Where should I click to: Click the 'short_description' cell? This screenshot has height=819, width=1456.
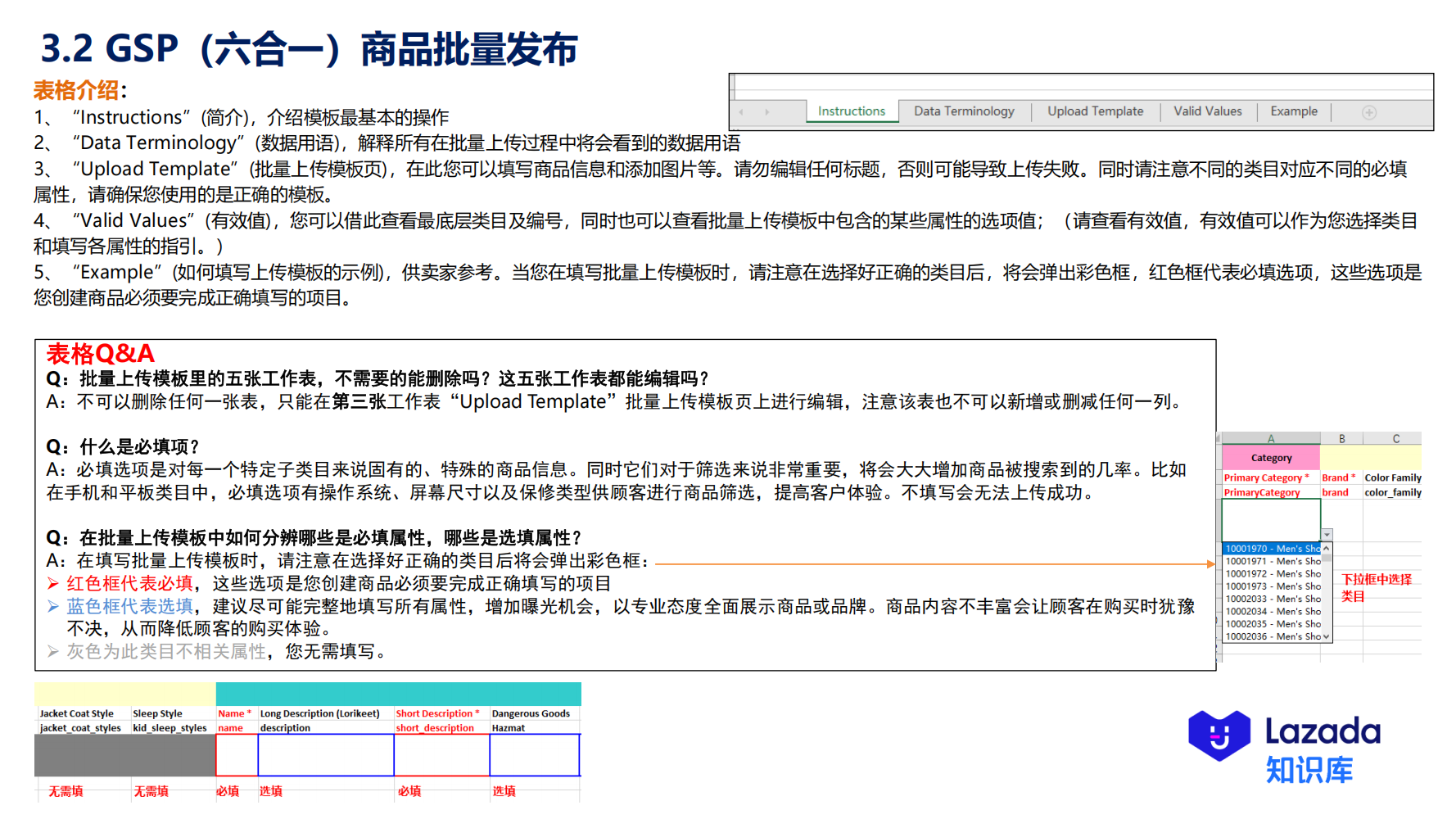click(441, 727)
